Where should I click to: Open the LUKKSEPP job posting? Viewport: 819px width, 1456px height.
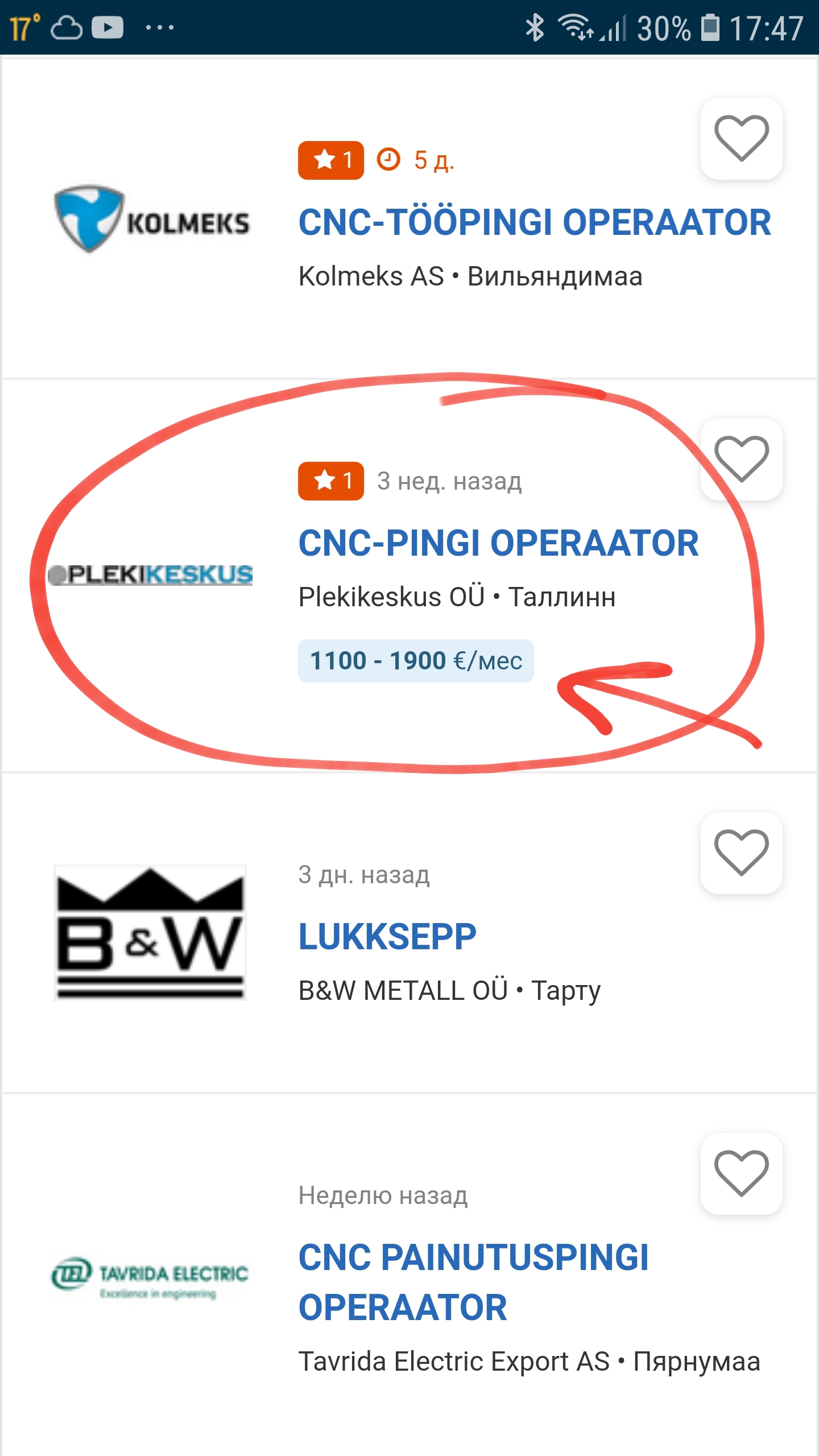tap(387, 936)
